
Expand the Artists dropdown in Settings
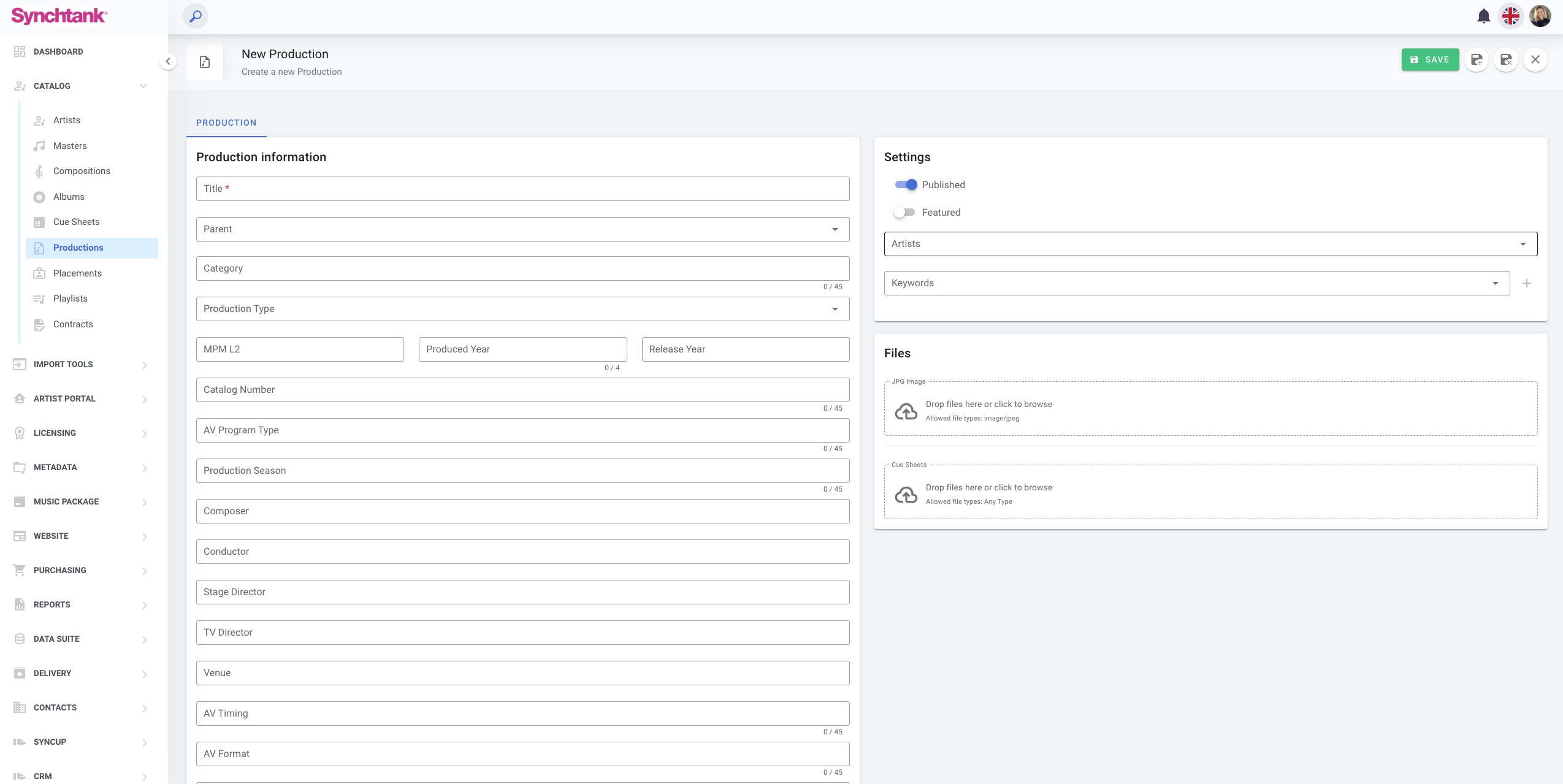(1210, 244)
